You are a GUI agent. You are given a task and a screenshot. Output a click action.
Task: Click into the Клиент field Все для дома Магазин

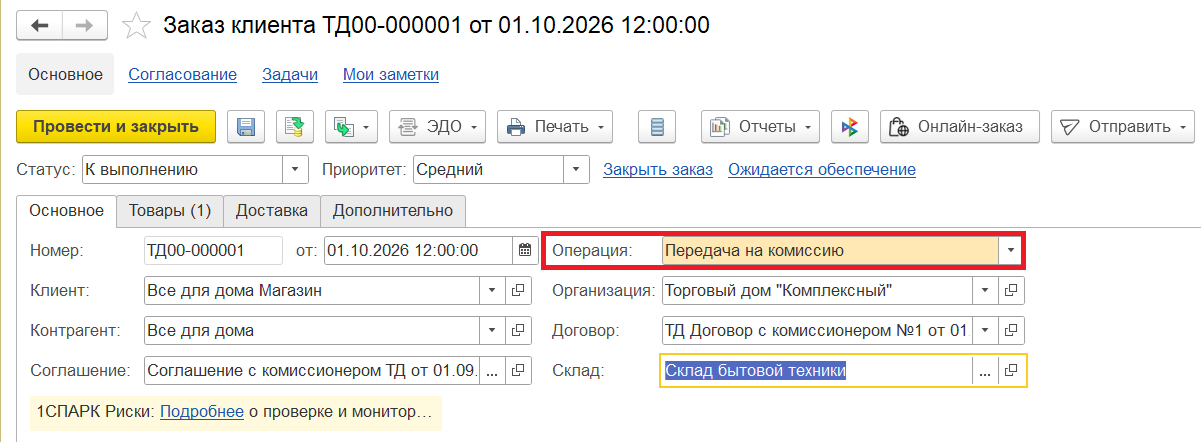coord(312,290)
